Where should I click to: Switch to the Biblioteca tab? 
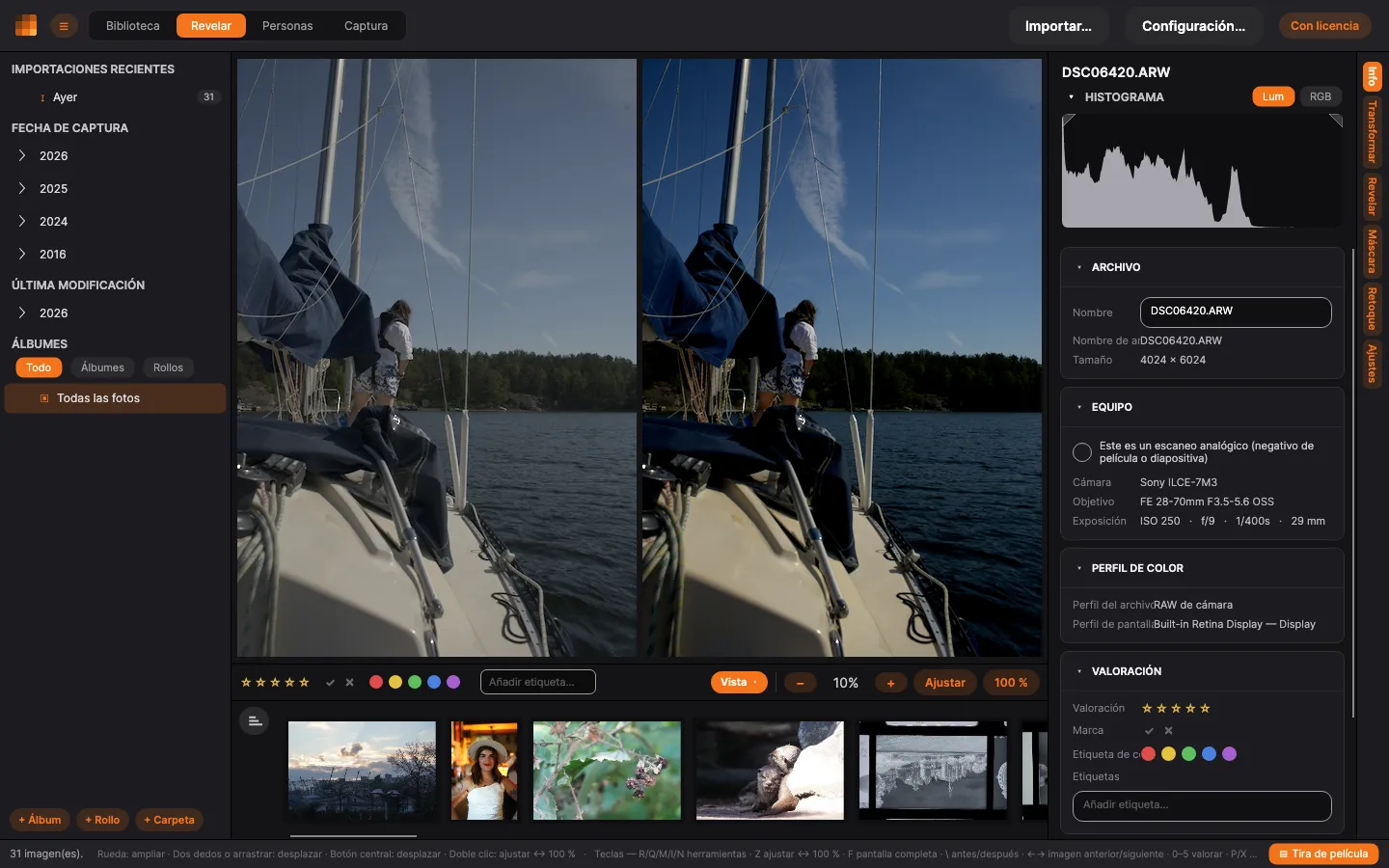click(x=133, y=26)
